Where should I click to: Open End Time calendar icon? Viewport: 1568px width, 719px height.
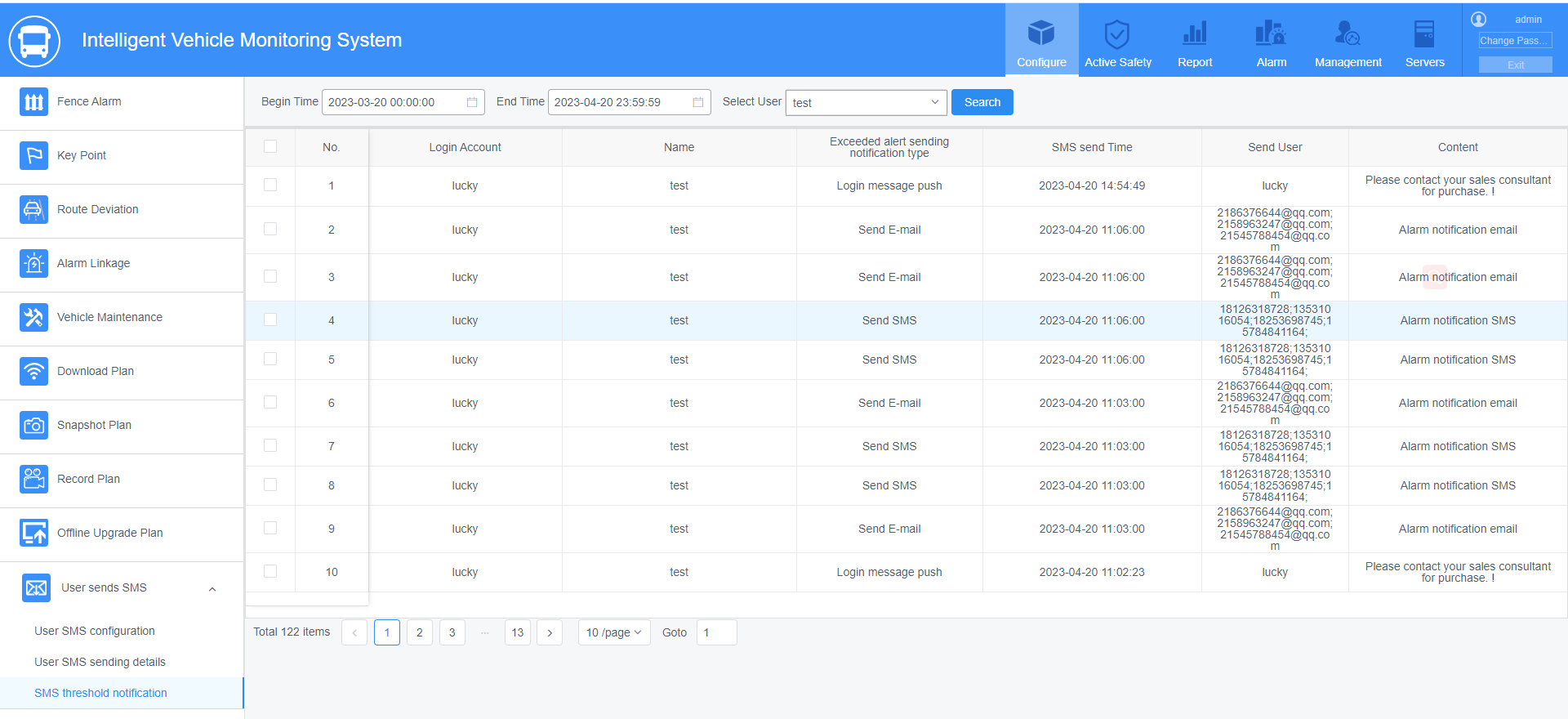[x=698, y=102]
